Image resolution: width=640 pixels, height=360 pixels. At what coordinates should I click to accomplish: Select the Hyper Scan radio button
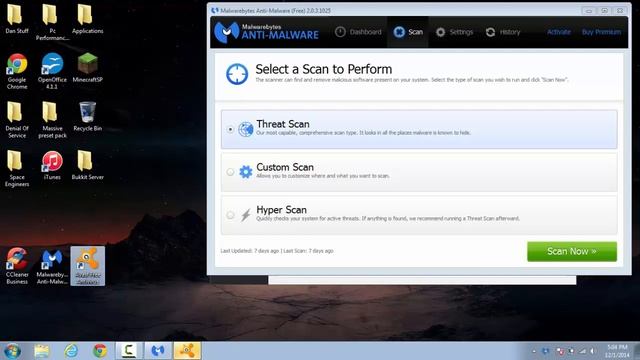click(230, 215)
